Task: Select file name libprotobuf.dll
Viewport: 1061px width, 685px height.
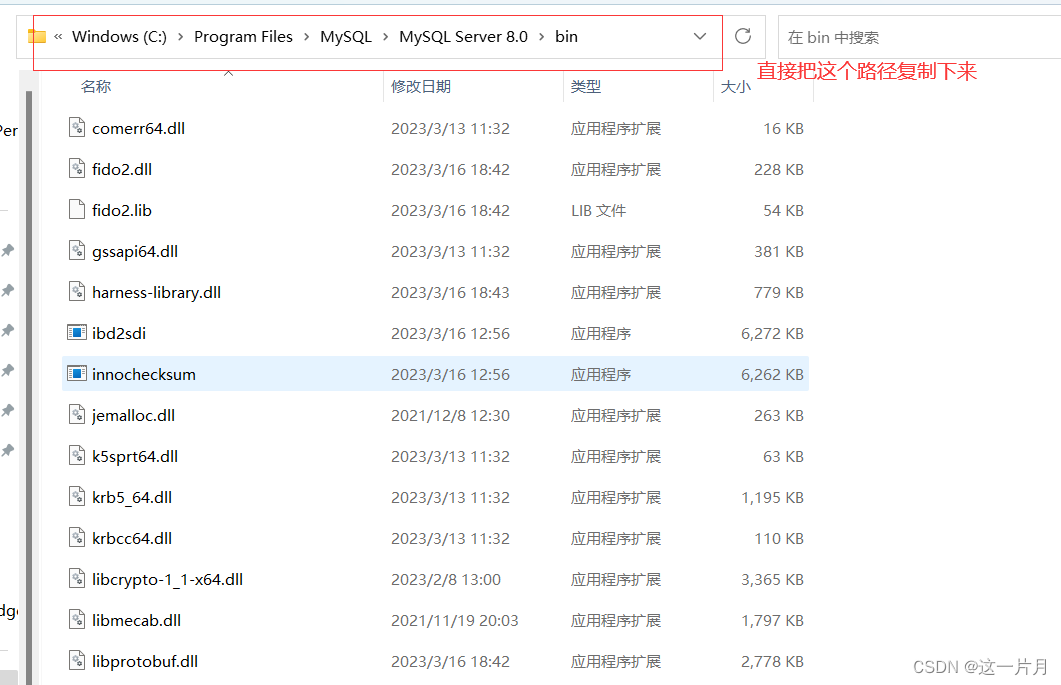Action: [x=145, y=661]
